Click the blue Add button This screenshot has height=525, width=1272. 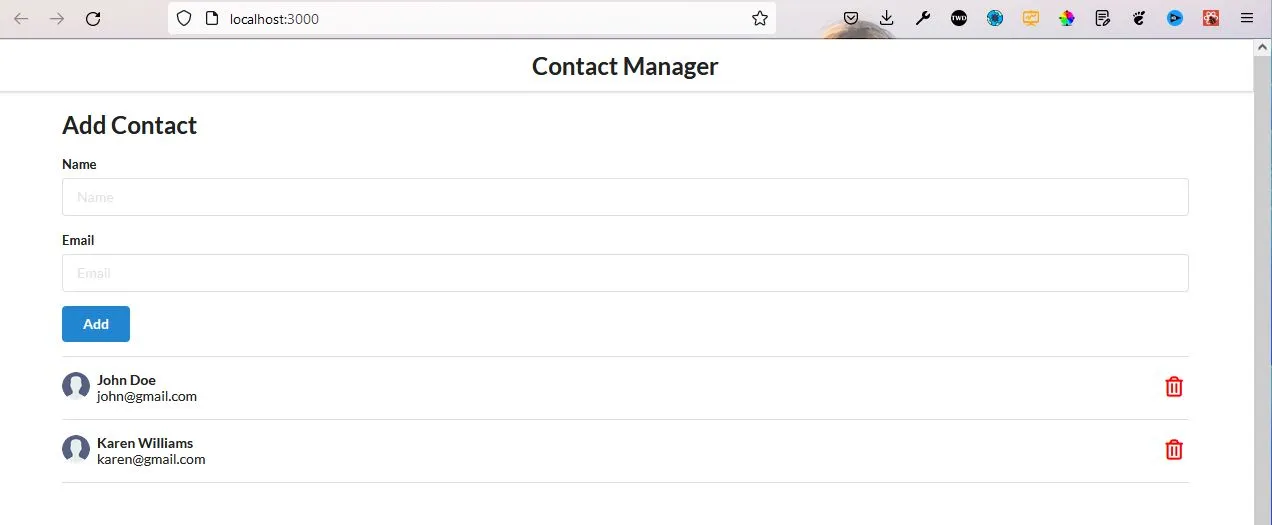96,324
